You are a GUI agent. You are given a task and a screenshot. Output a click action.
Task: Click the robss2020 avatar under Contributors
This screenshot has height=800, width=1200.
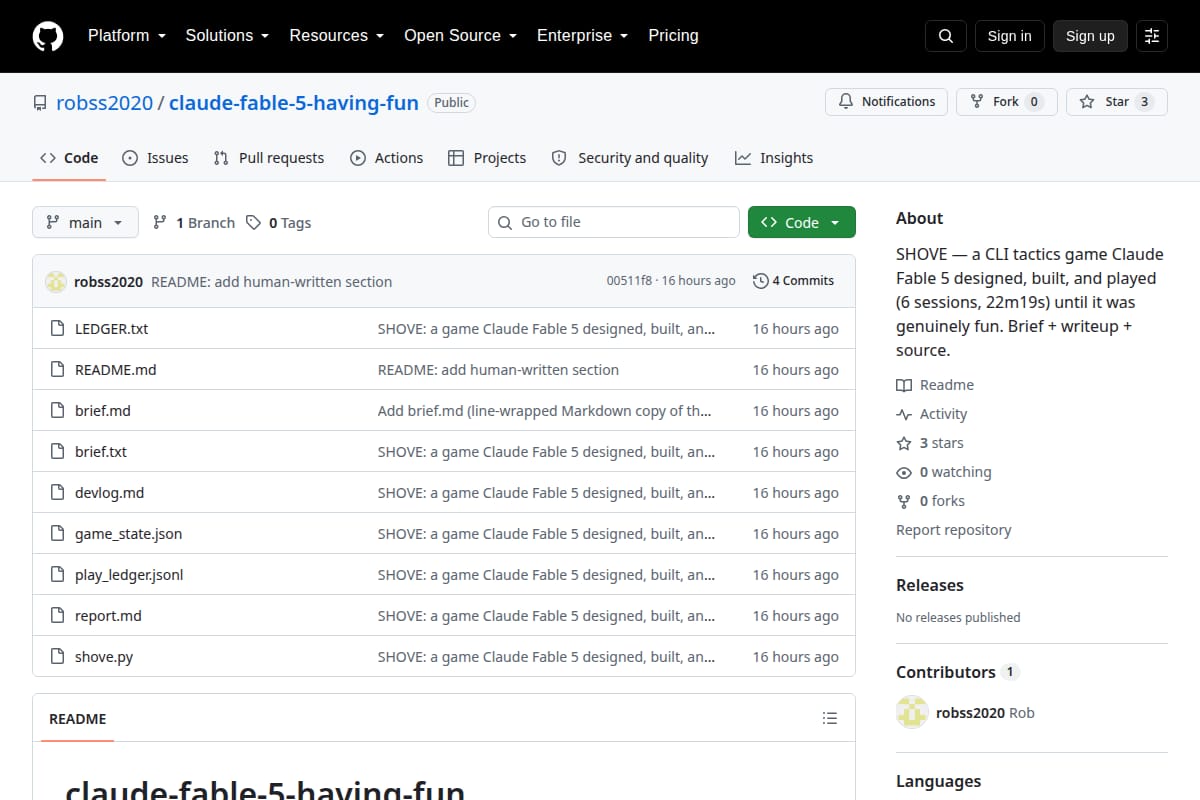click(x=912, y=713)
